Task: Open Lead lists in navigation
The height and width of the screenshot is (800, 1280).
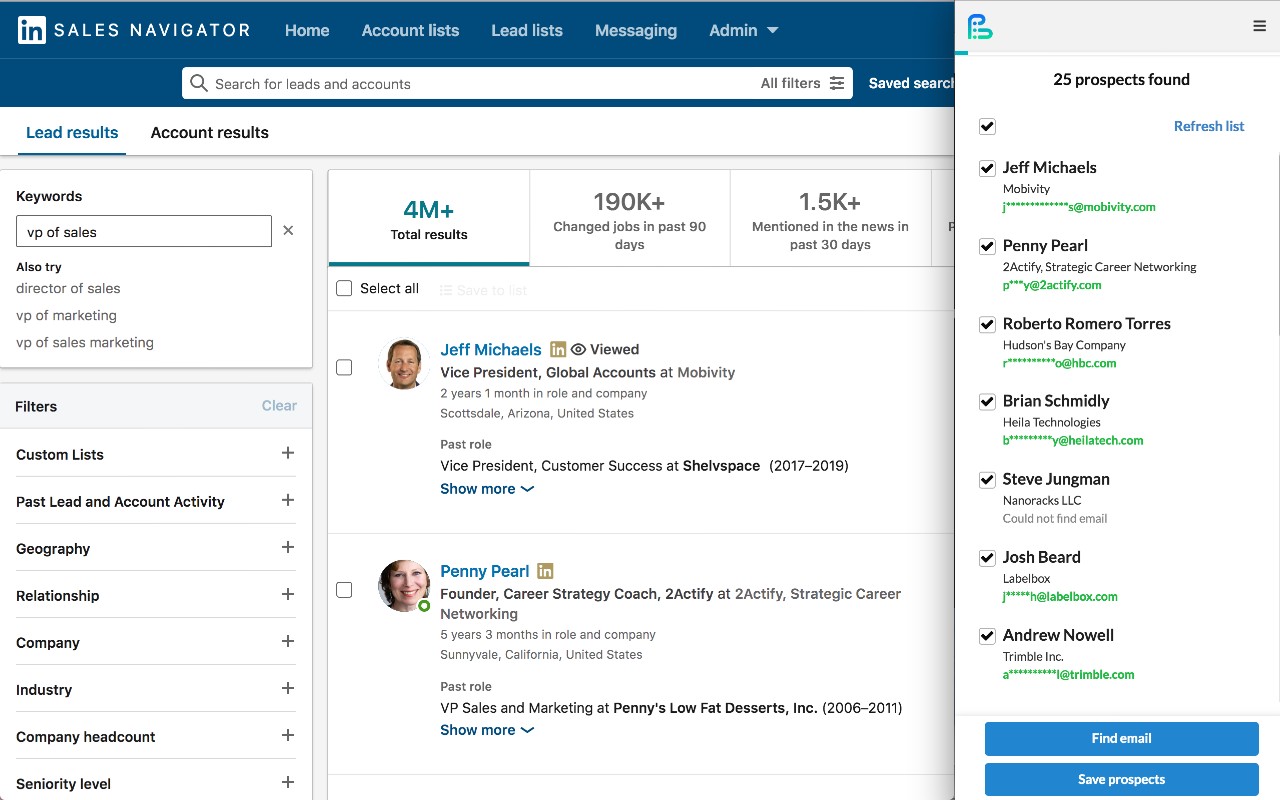Action: pos(527,30)
